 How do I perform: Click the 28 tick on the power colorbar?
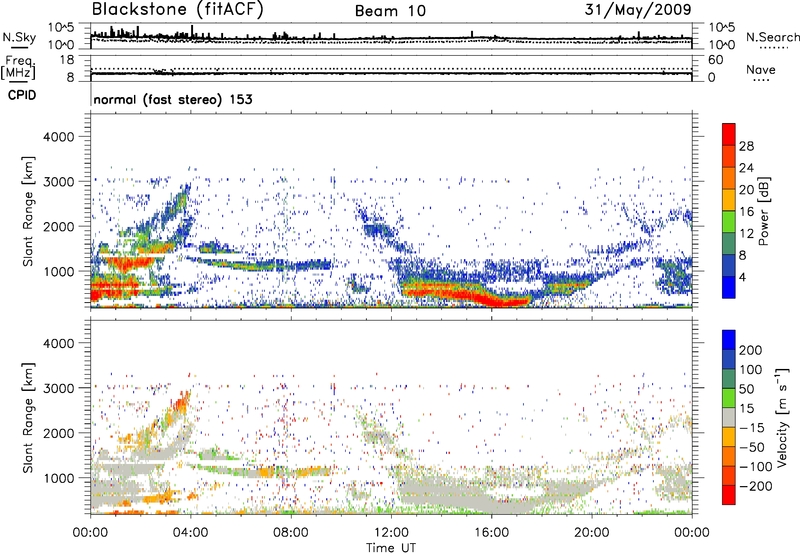pos(746,146)
